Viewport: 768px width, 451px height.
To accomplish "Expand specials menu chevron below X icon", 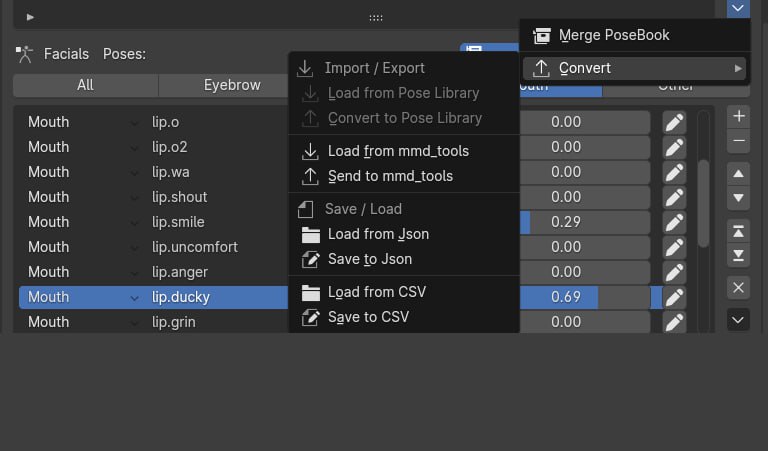I will coord(739,320).
